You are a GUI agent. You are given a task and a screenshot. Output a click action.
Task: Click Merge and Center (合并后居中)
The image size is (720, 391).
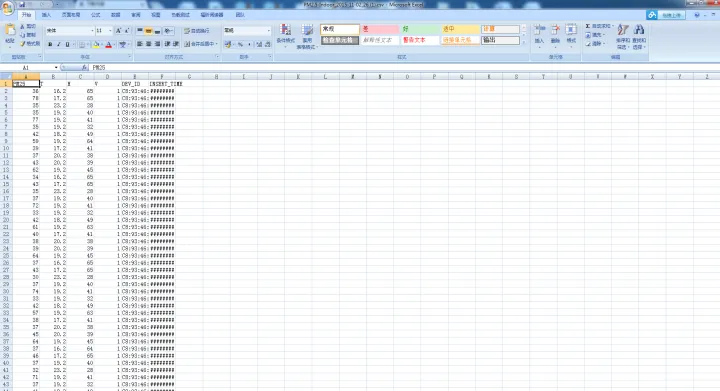point(200,44)
